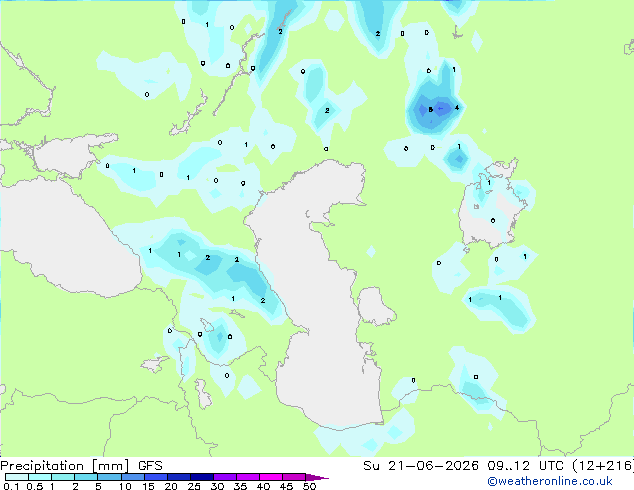Select the 20–25 mm dark navy legend swatch
Viewport: 634px width, 490px height.
pyautogui.click(x=179, y=477)
